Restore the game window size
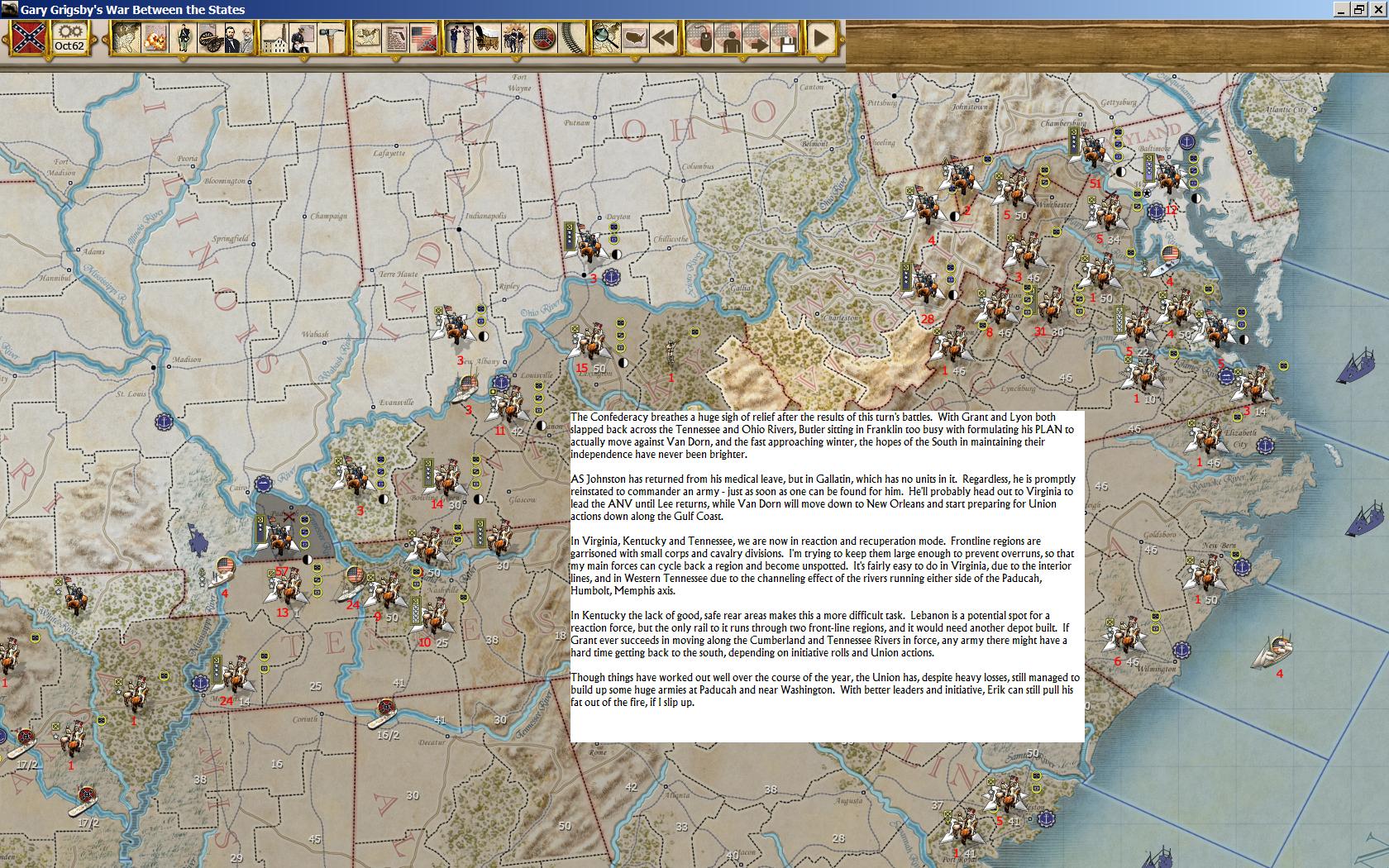 click(1359, 9)
